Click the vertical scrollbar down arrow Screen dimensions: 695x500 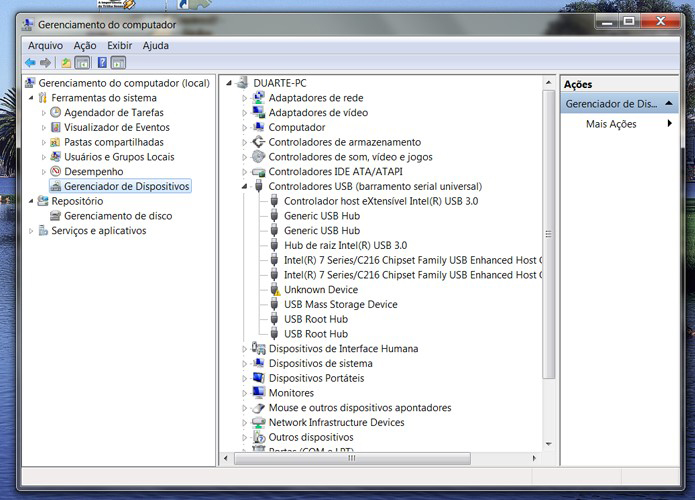point(549,444)
